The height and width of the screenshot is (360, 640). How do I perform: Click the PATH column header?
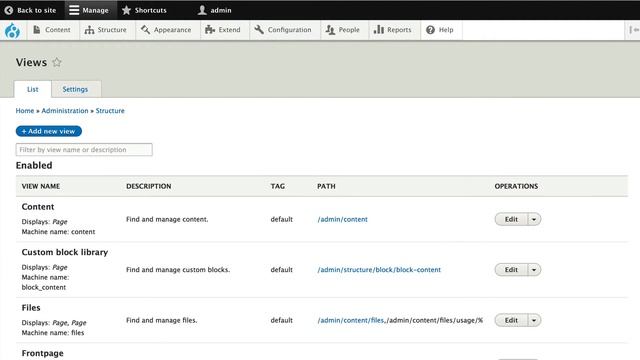(326, 186)
